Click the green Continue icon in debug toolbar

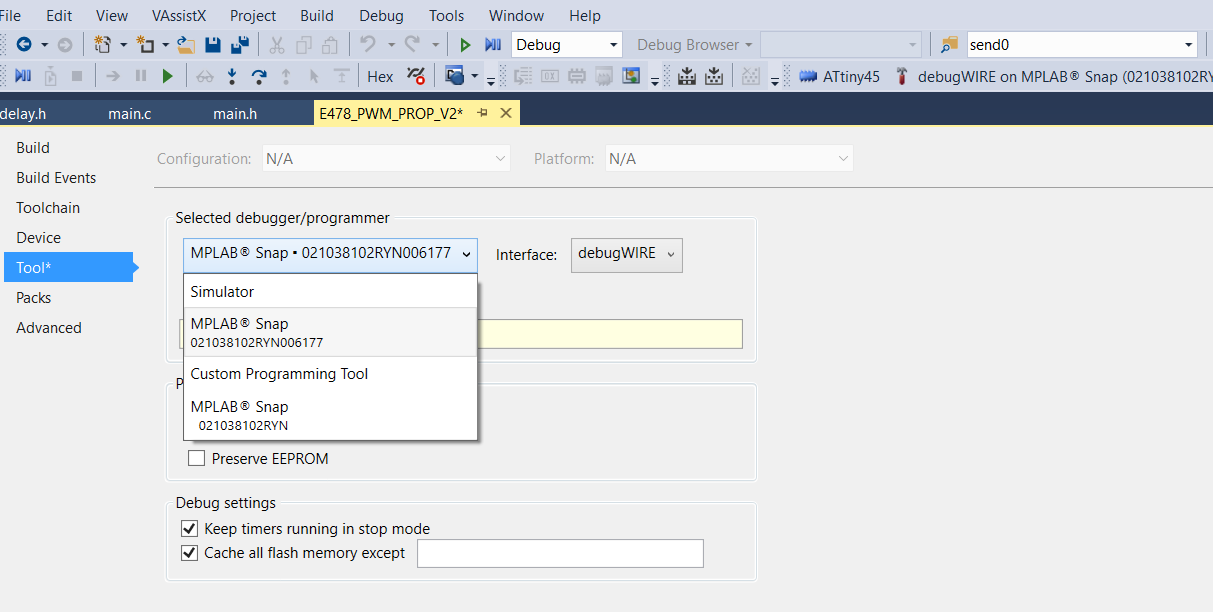pos(168,76)
